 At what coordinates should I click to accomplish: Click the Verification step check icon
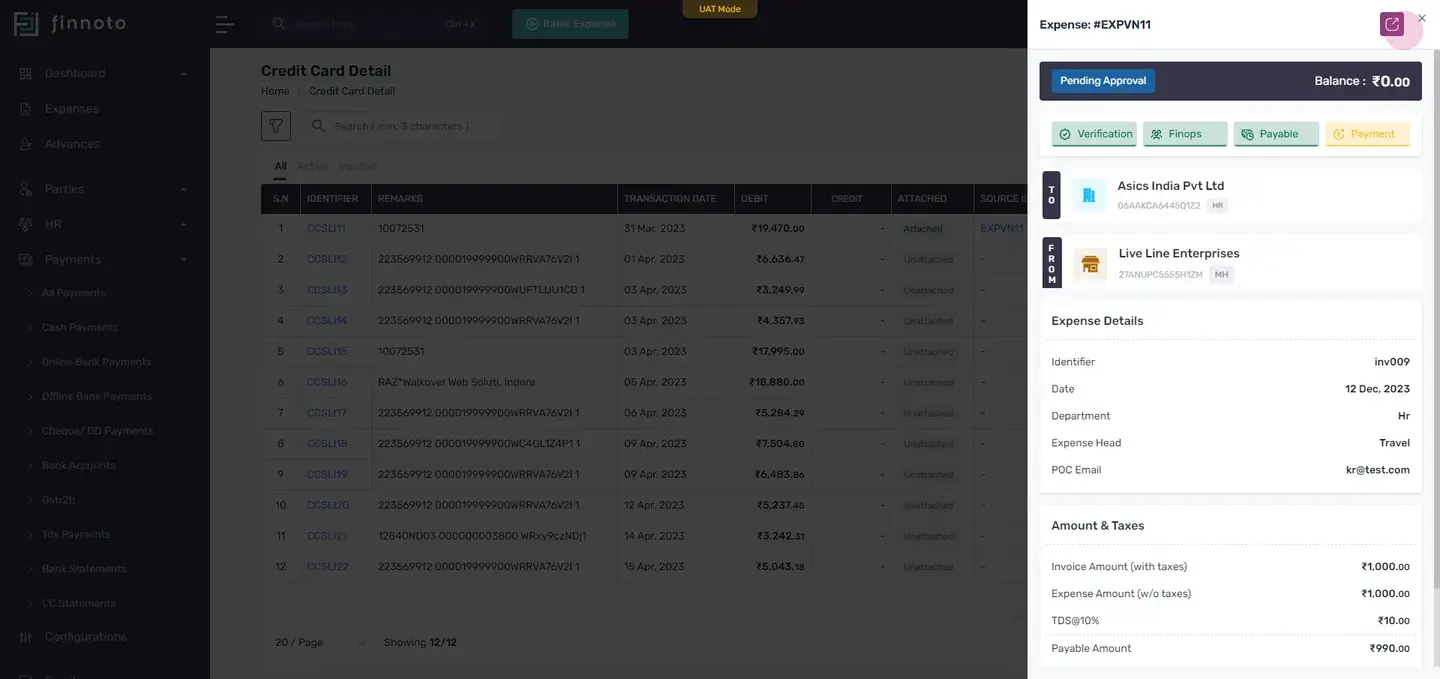click(x=1065, y=134)
